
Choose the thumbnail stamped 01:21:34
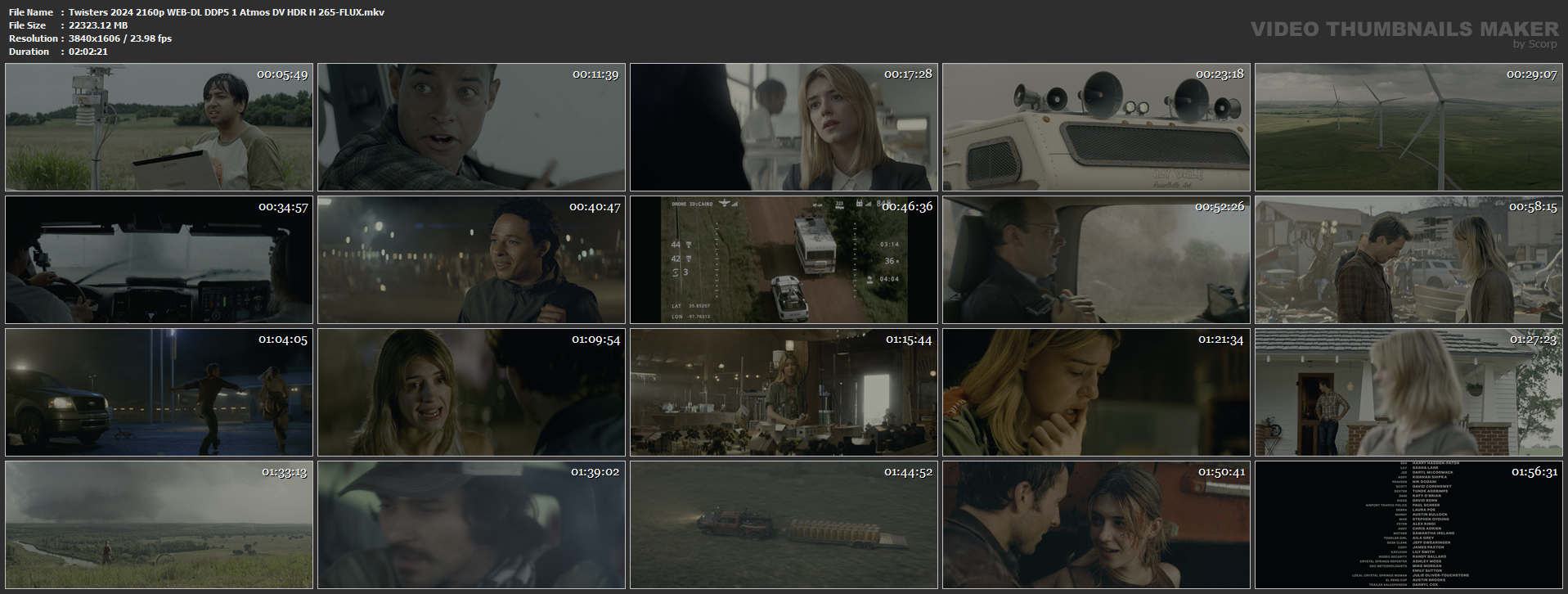click(1096, 393)
